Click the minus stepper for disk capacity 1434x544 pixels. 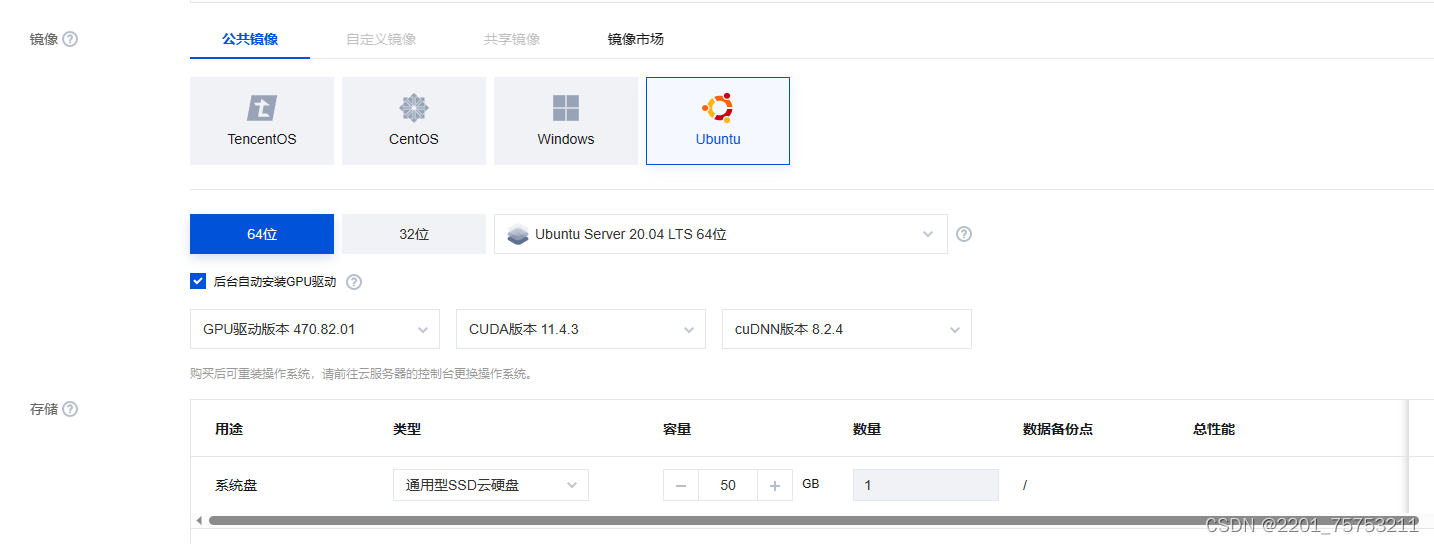click(x=681, y=485)
